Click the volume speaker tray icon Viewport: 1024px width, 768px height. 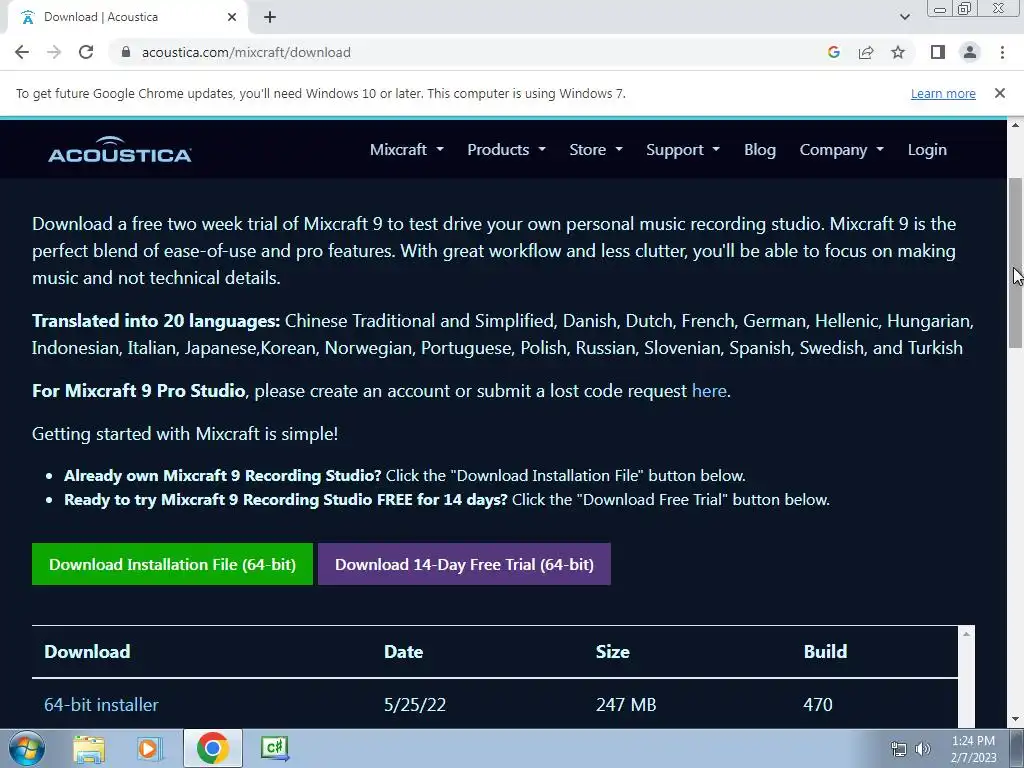[923, 749]
